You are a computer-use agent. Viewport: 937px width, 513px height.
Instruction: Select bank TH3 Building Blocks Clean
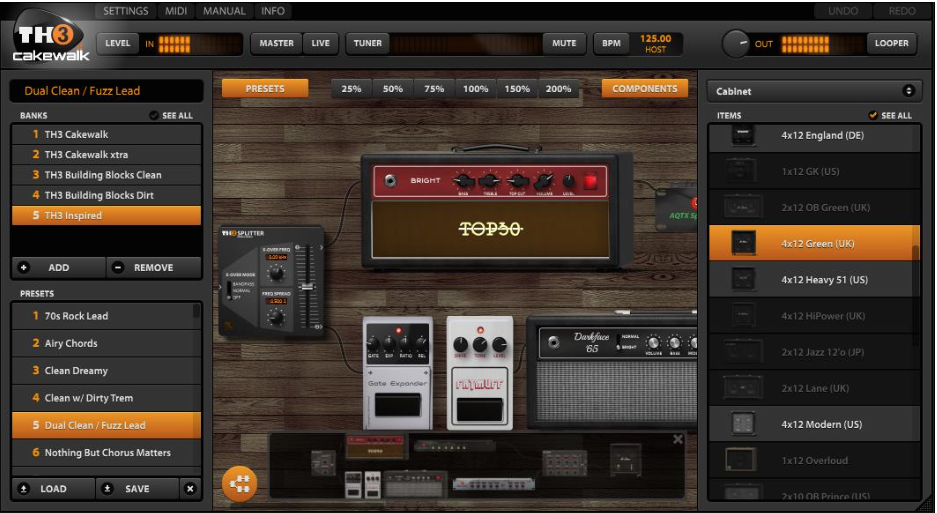pyautogui.click(x=106, y=175)
